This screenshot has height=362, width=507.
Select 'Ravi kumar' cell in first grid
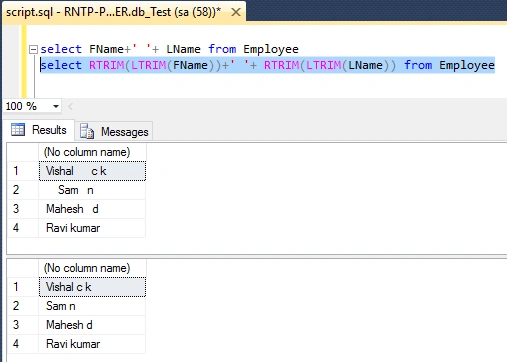point(92,228)
